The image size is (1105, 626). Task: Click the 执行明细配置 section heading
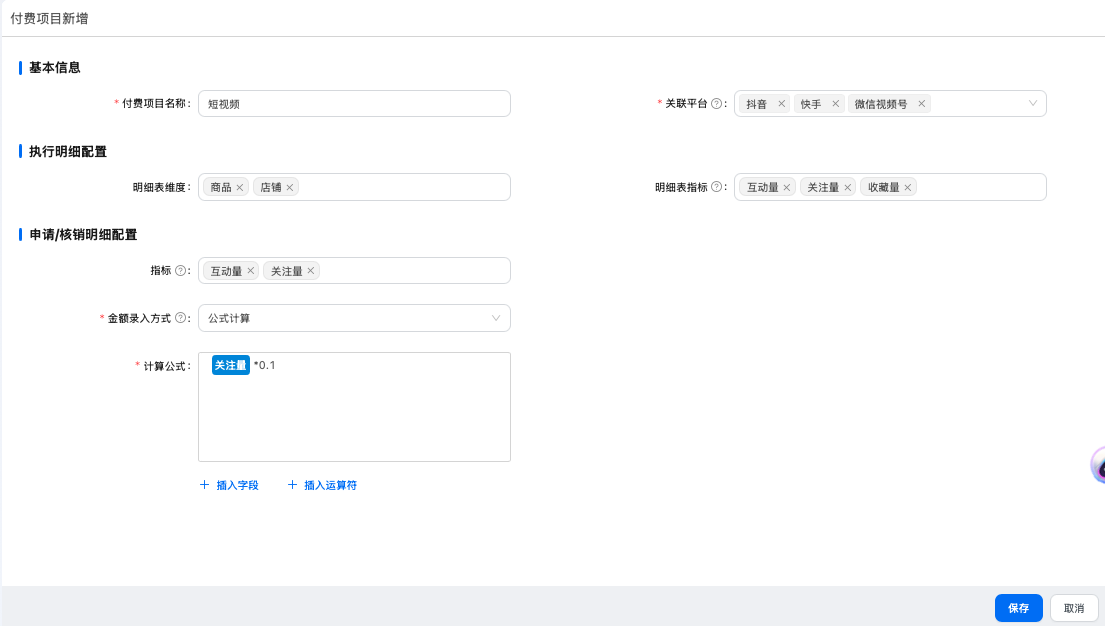pyautogui.click(x=68, y=152)
